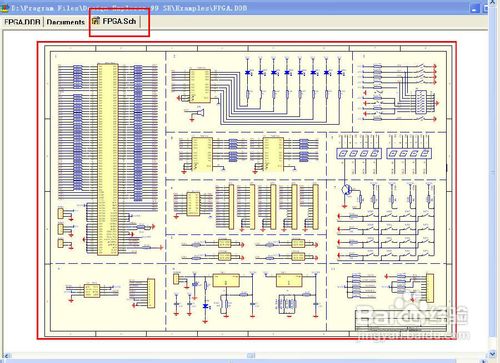Click the scroll left arrow

click(7, 356)
